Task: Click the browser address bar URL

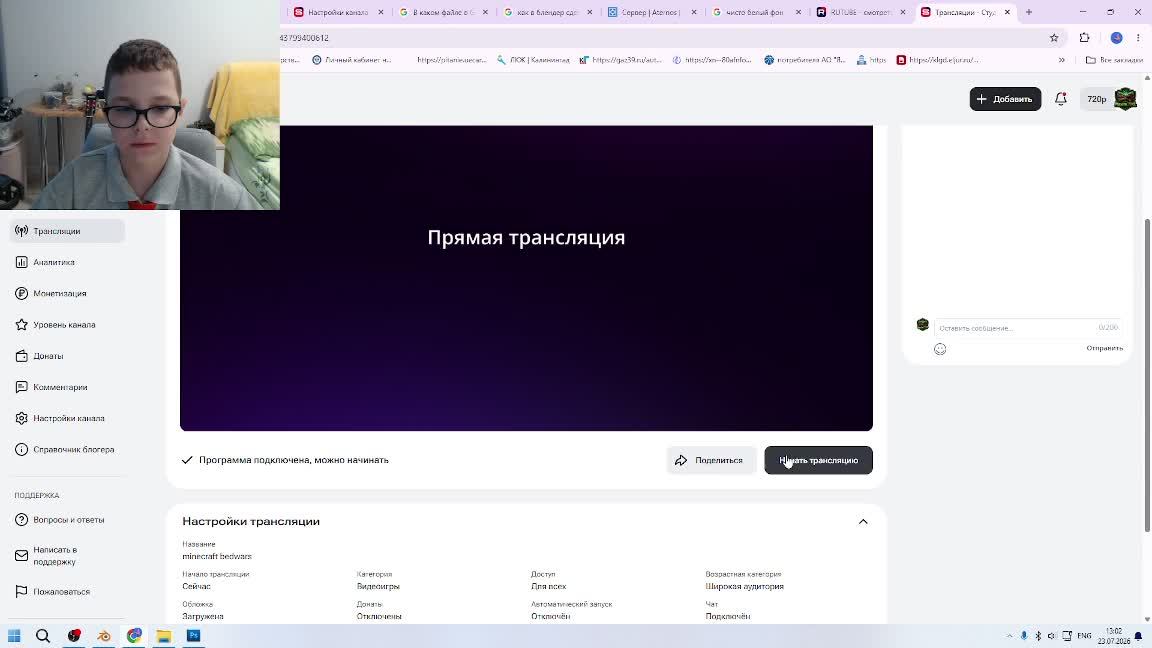Action: point(304,37)
